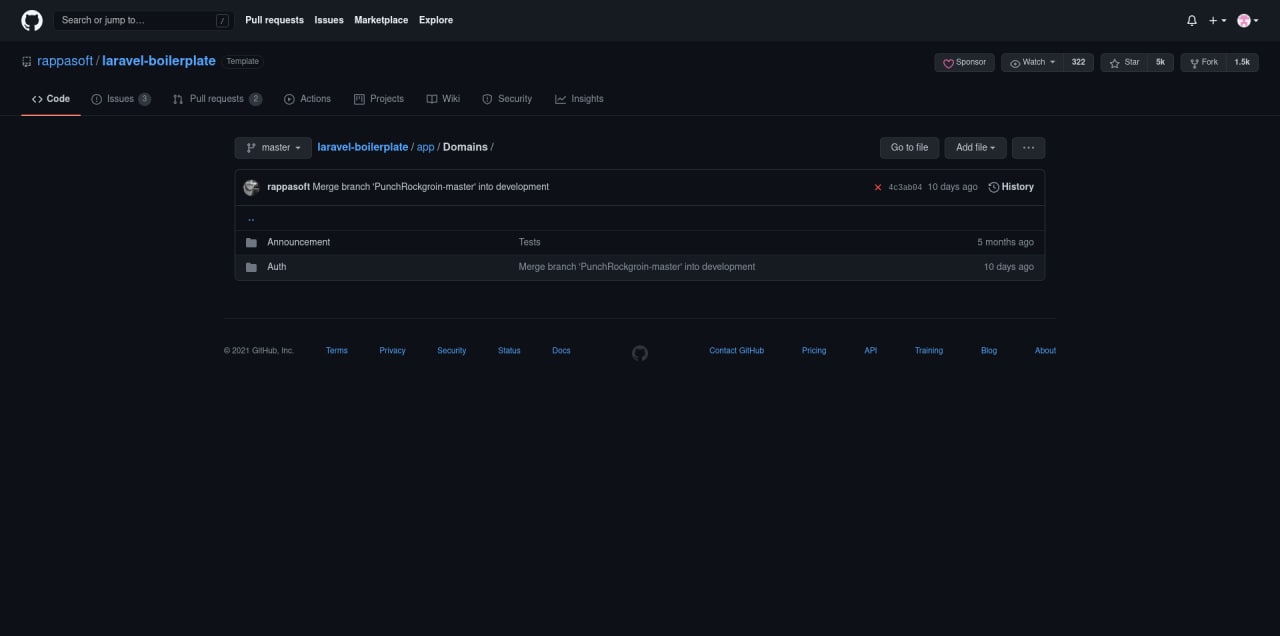
Task: Click the footer GitHub mark icon
Action: (640, 353)
